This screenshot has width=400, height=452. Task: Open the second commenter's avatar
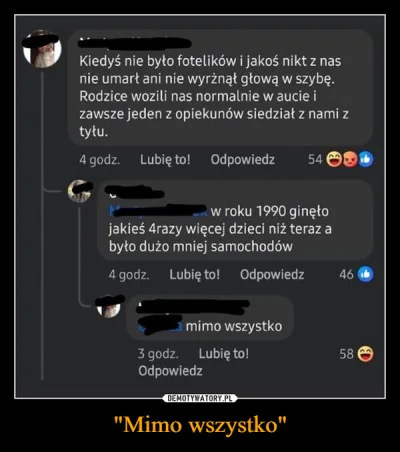click(x=79, y=192)
